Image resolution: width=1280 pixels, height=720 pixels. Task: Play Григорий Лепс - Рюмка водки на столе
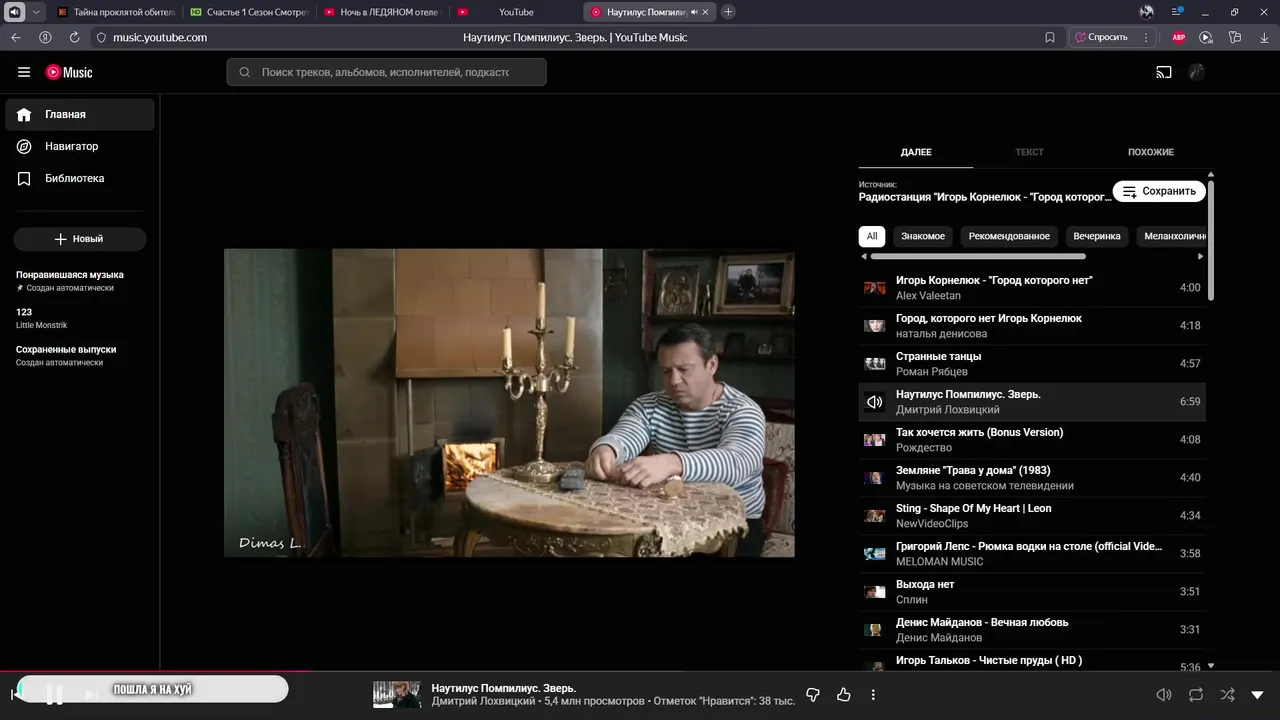[1032, 554]
